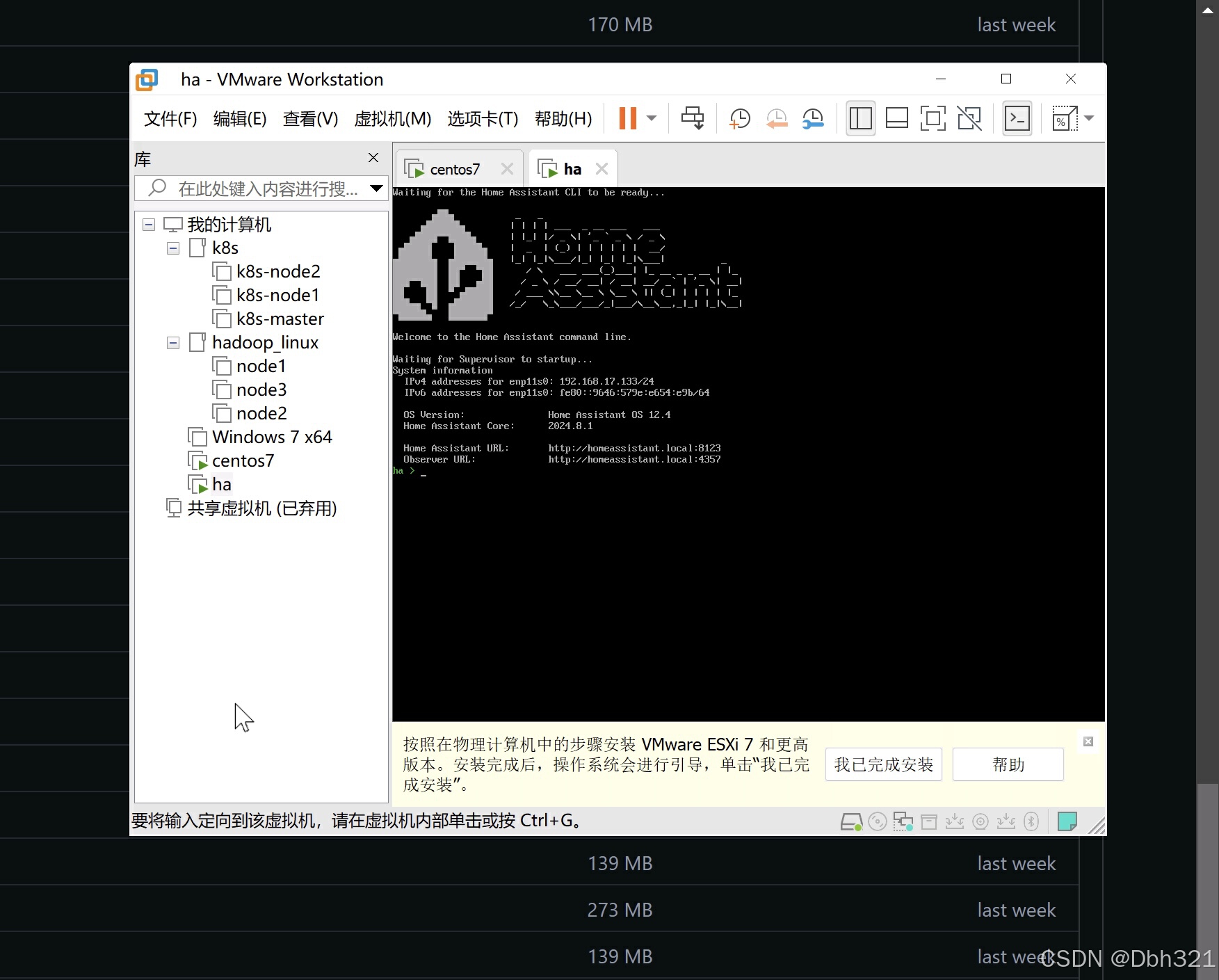Image resolution: width=1219 pixels, height=980 pixels.
Task: Open the teal message log note icon
Action: pos(1067,821)
